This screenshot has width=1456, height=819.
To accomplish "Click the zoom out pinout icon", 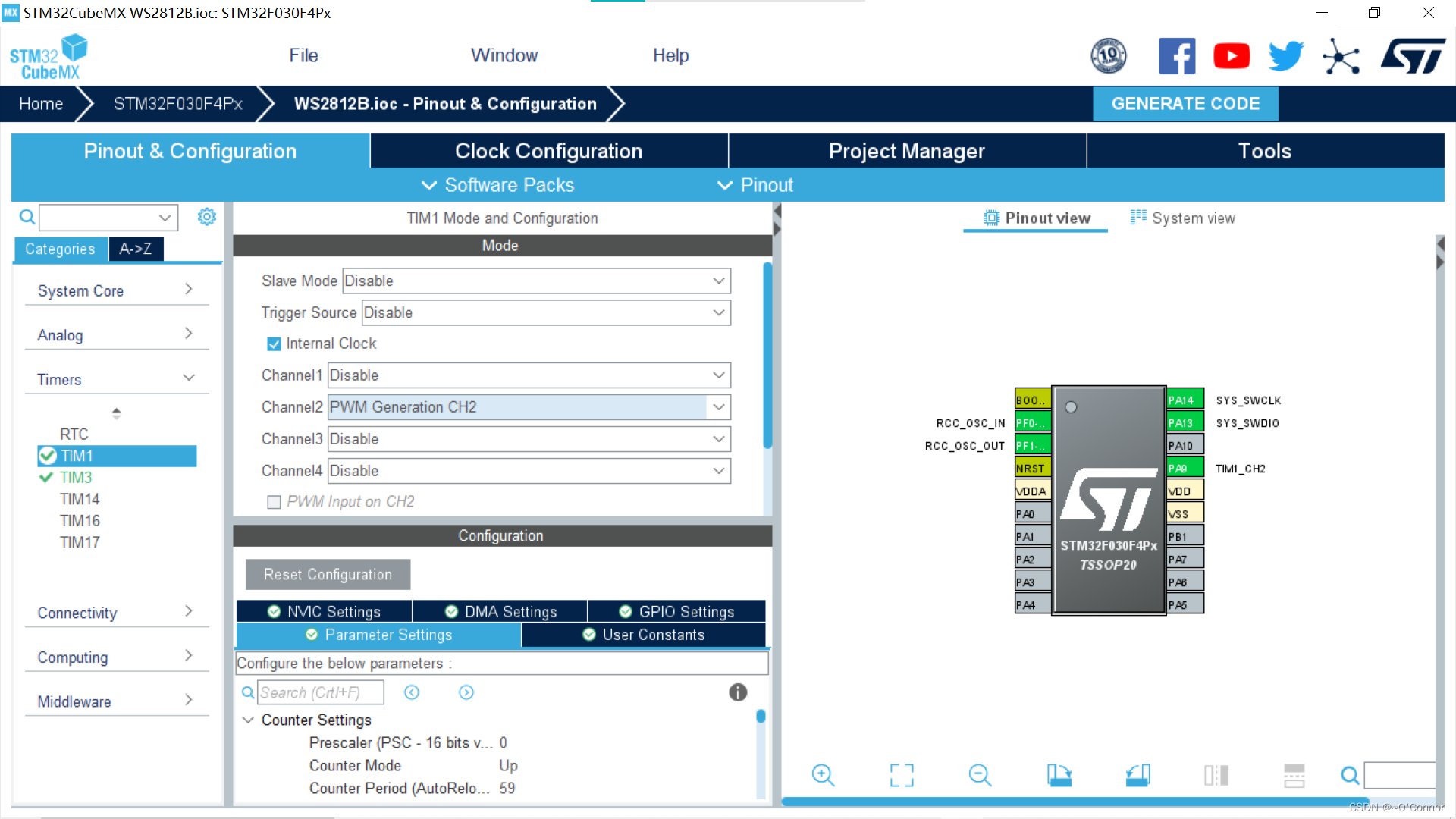I will (x=980, y=775).
